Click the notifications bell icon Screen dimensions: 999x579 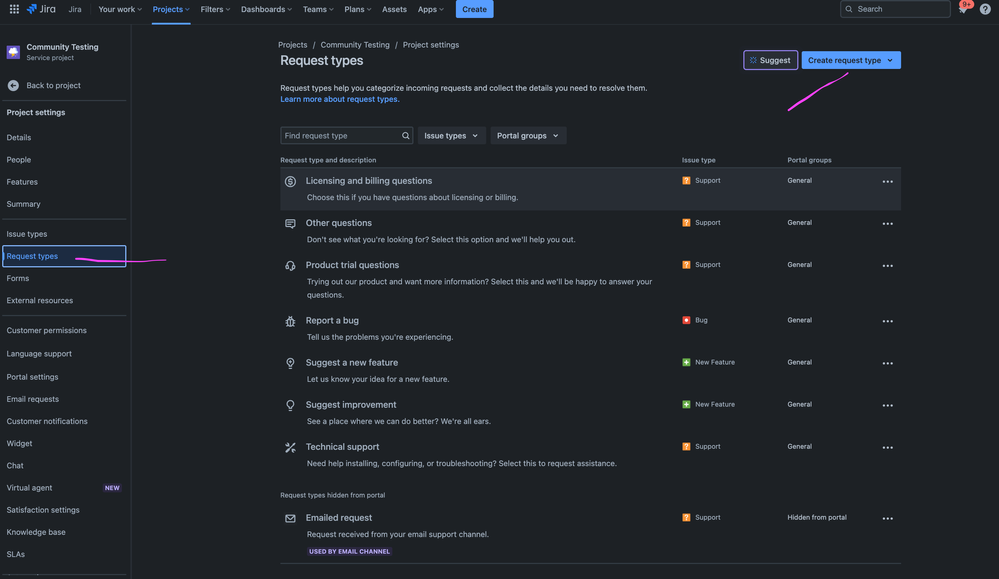[x=960, y=6]
